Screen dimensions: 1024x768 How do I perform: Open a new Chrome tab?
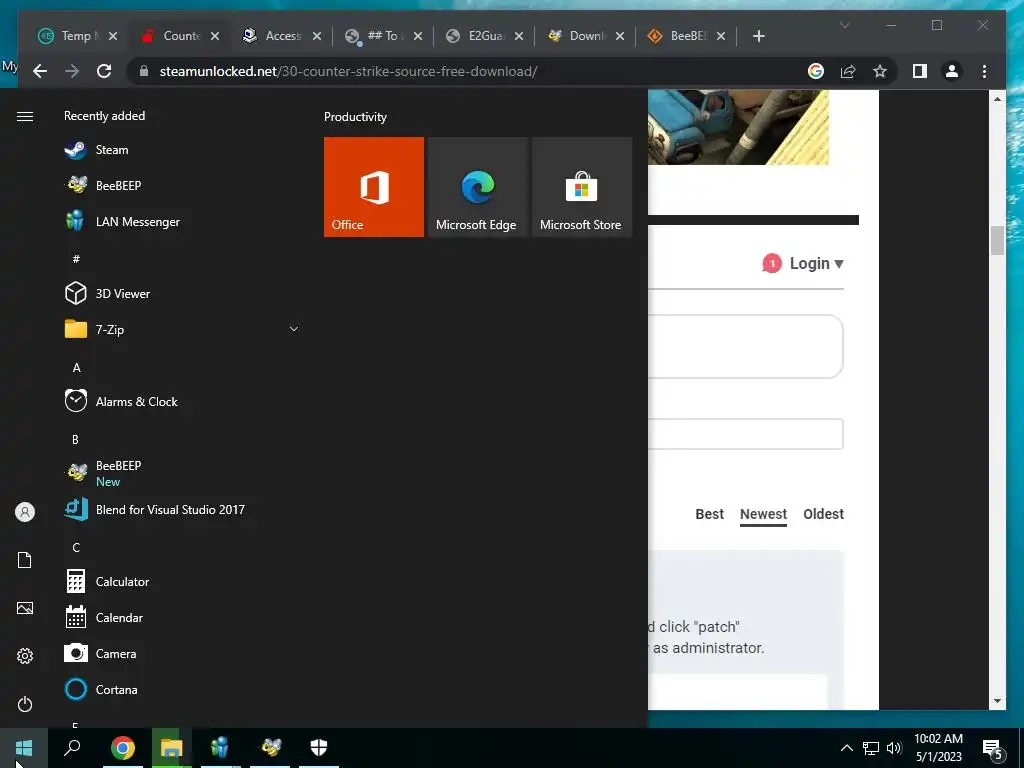coord(758,36)
